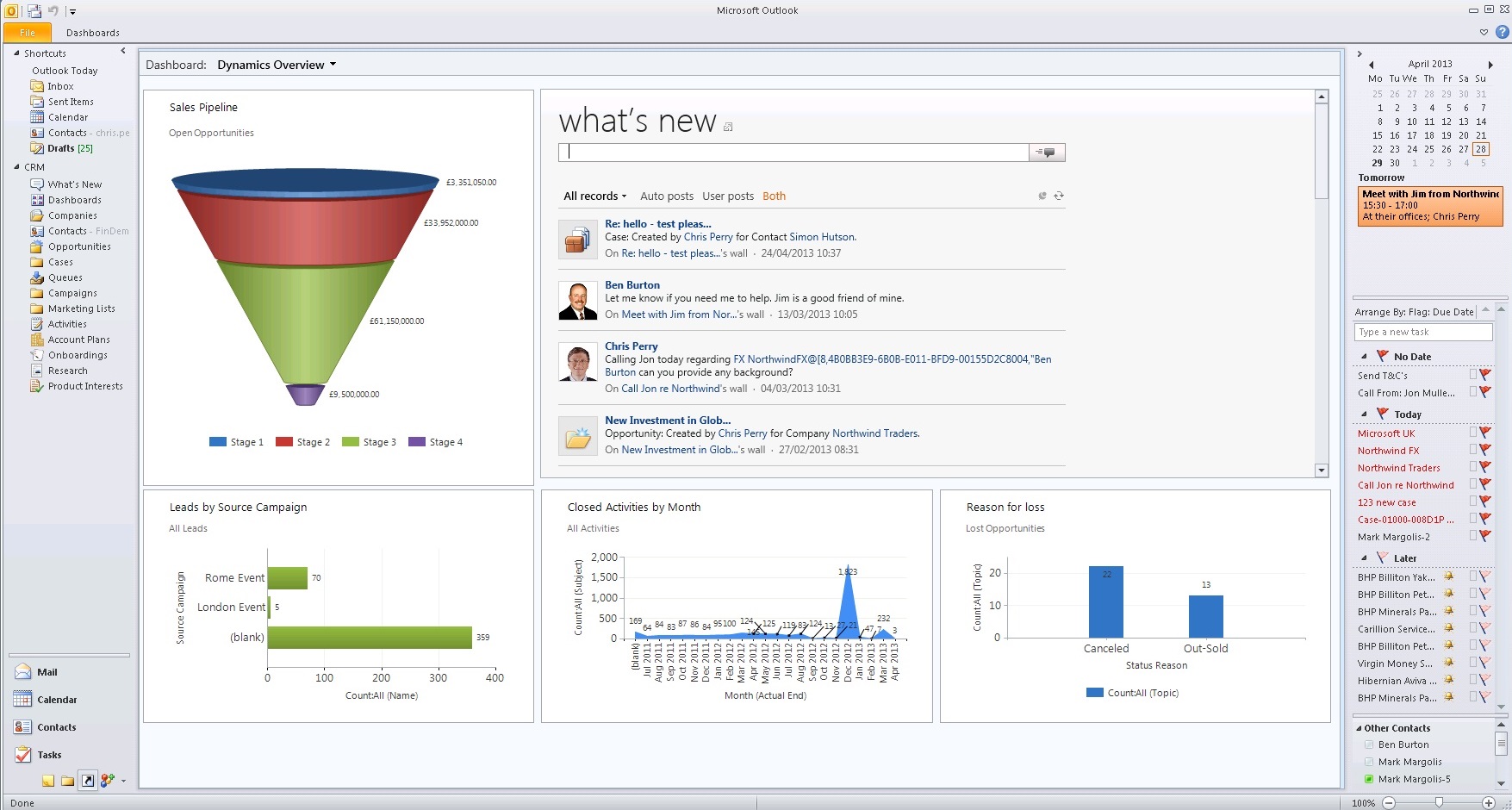Click the Folder List icon

[x=67, y=781]
